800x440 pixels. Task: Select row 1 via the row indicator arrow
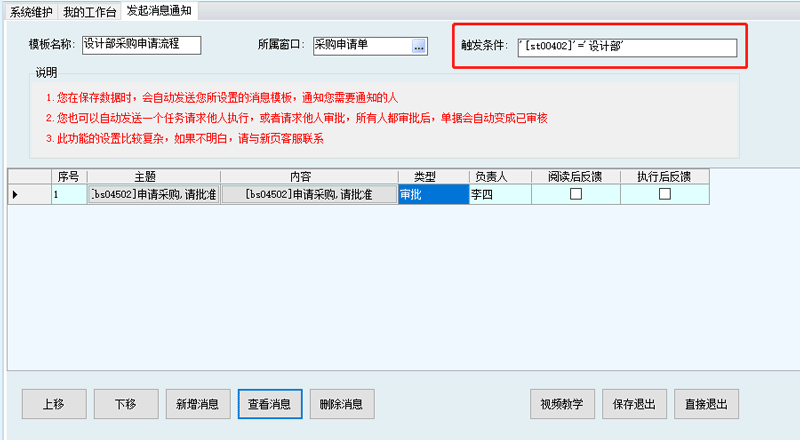click(15, 195)
